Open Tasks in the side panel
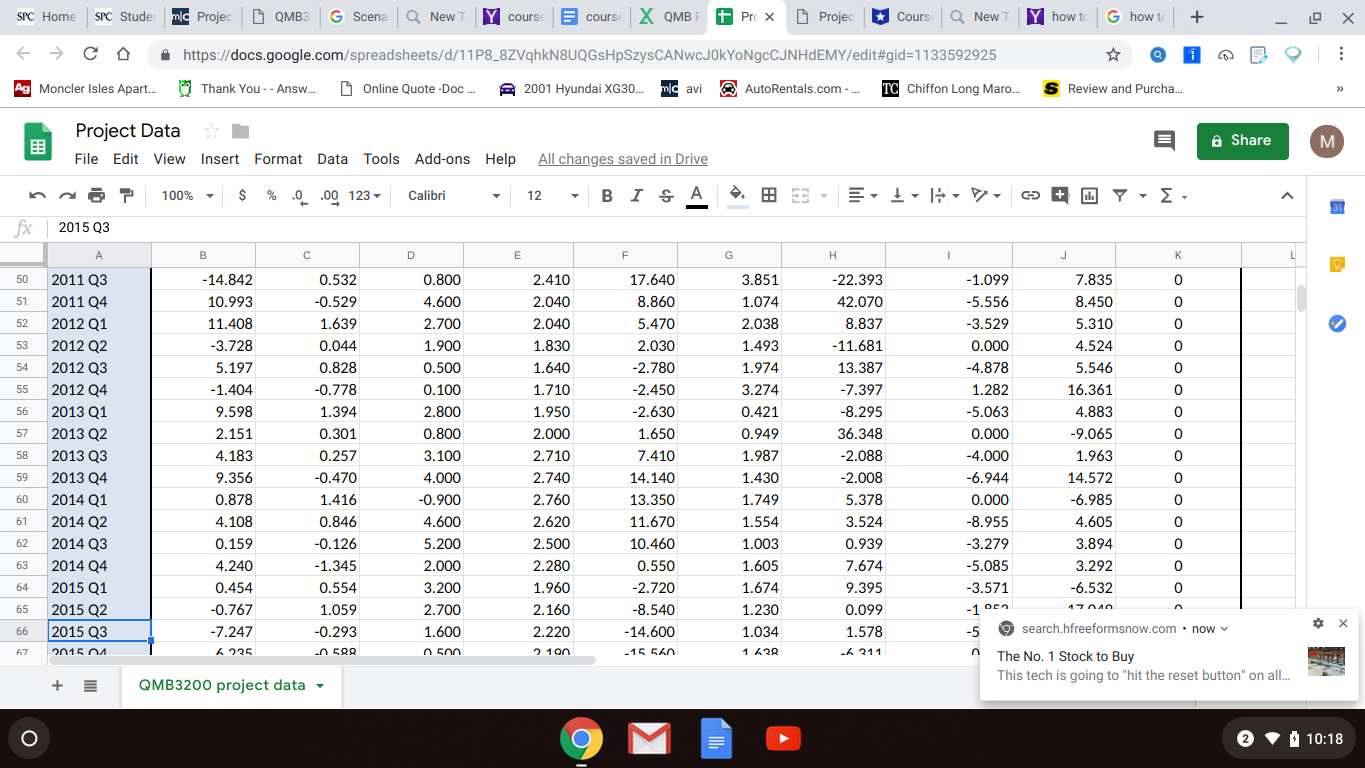 point(1337,323)
